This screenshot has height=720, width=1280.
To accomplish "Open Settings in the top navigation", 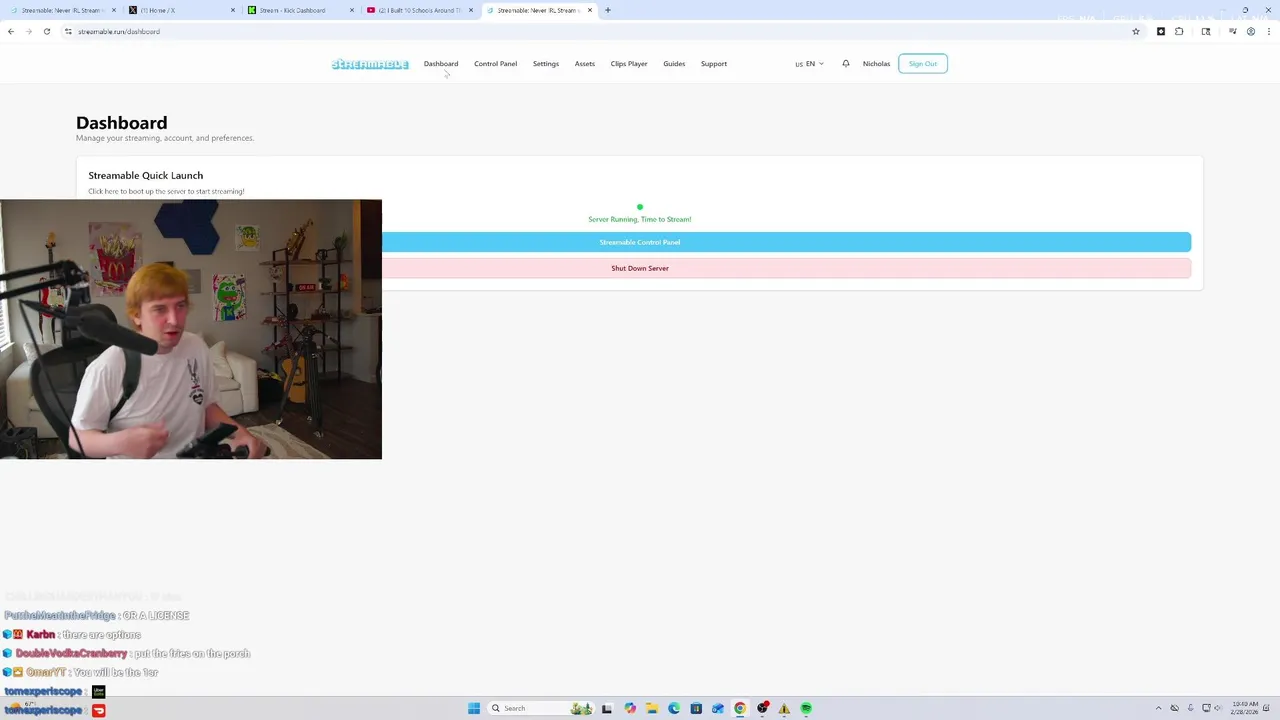I will coord(546,64).
